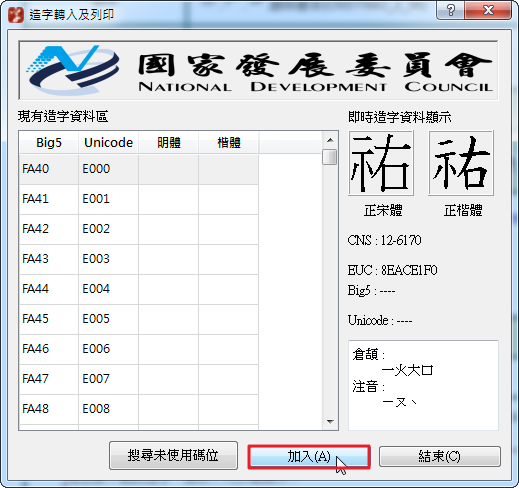
Task: Click the 倉頡 and 注音 info box
Action: [423, 385]
